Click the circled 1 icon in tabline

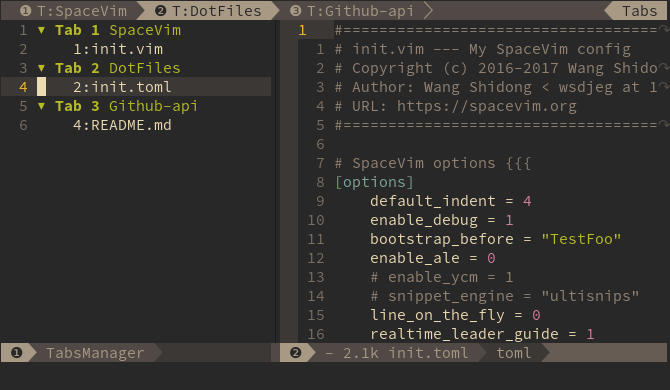(26, 11)
